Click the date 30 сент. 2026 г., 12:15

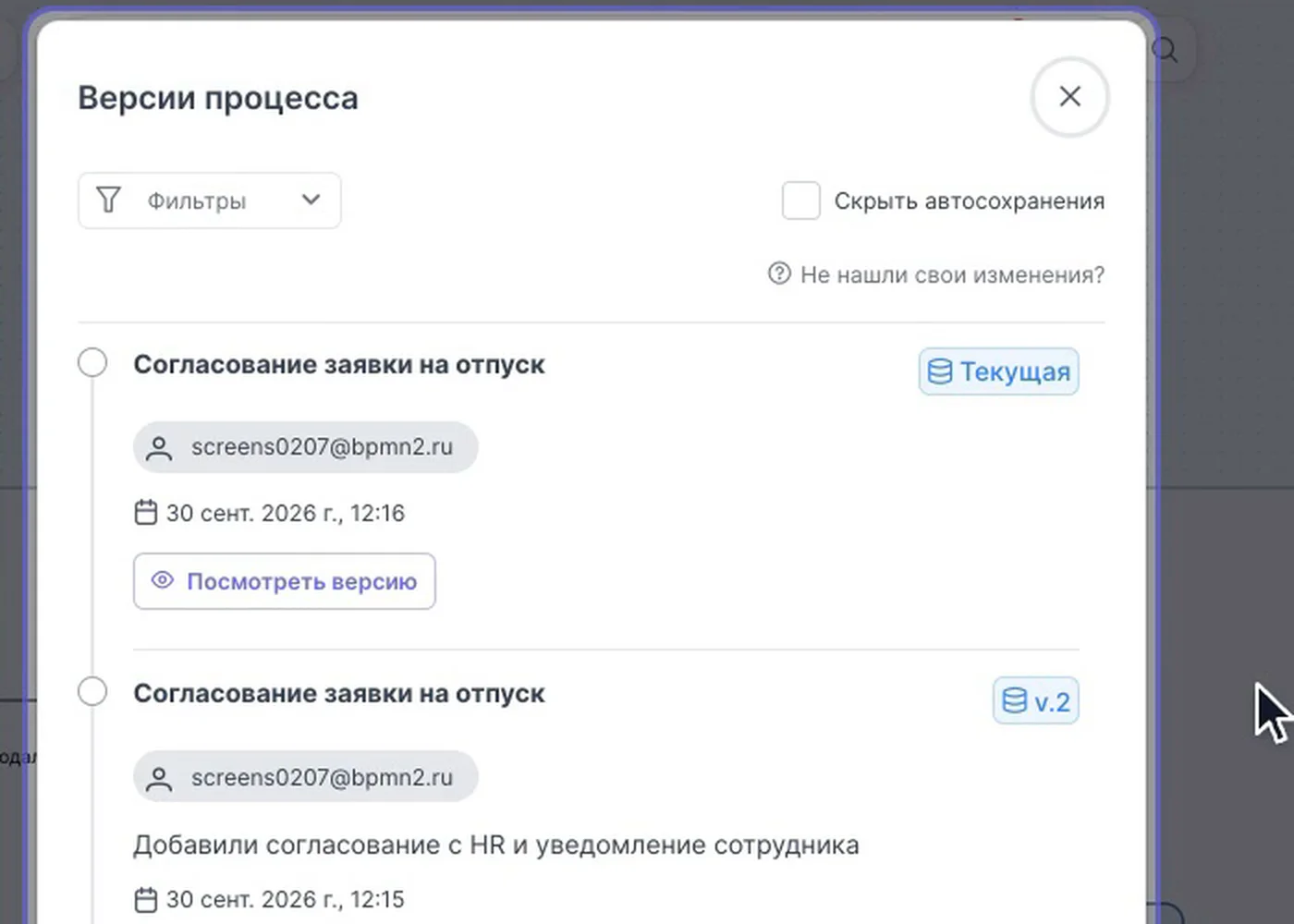(286, 899)
